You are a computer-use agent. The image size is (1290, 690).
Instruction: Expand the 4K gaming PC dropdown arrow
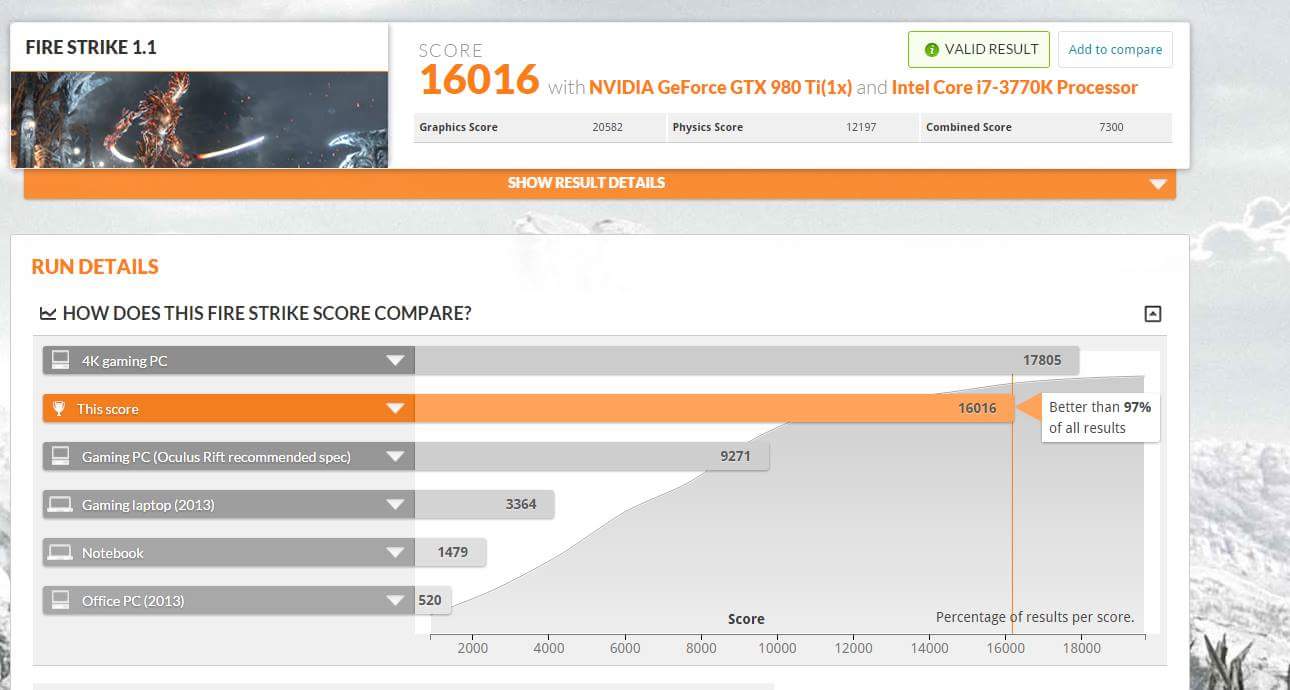click(x=396, y=361)
